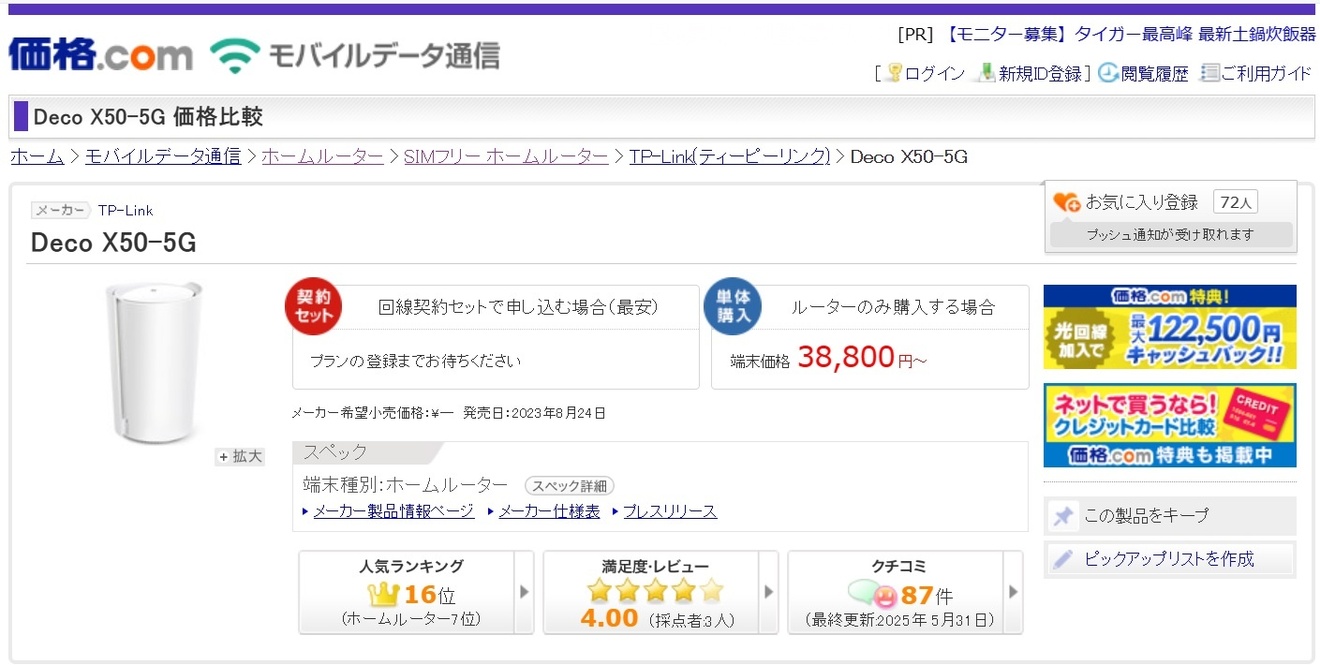Go to ホーム breadcrumb
Screen dimensions: 1320x665
37,156
